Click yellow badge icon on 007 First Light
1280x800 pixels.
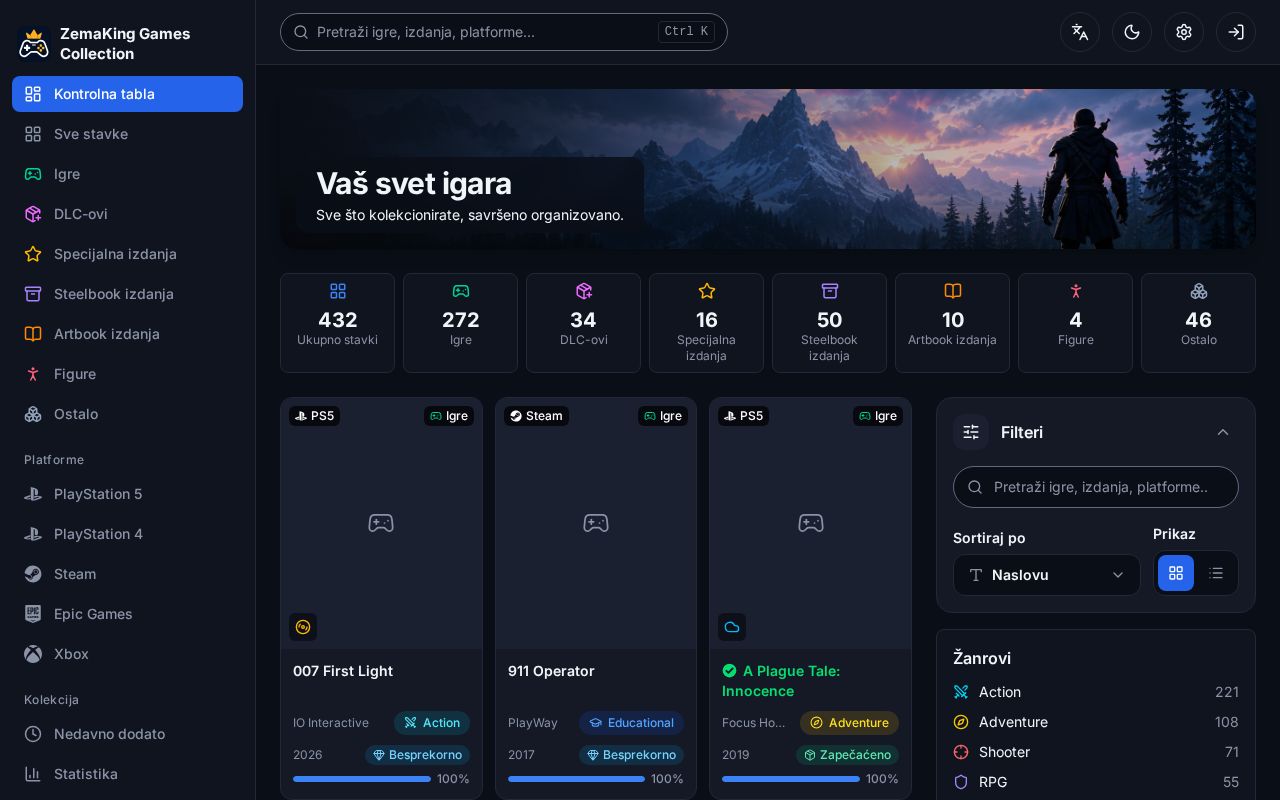303,627
